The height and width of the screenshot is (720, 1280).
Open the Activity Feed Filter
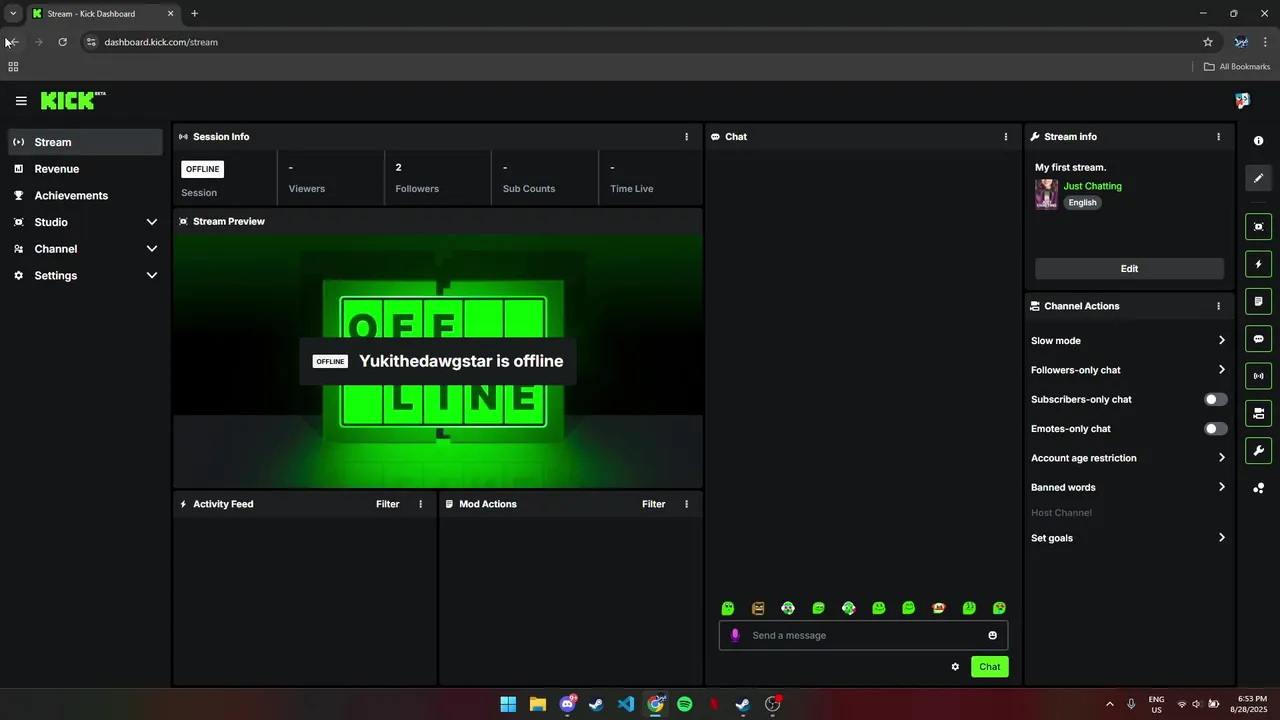(387, 504)
